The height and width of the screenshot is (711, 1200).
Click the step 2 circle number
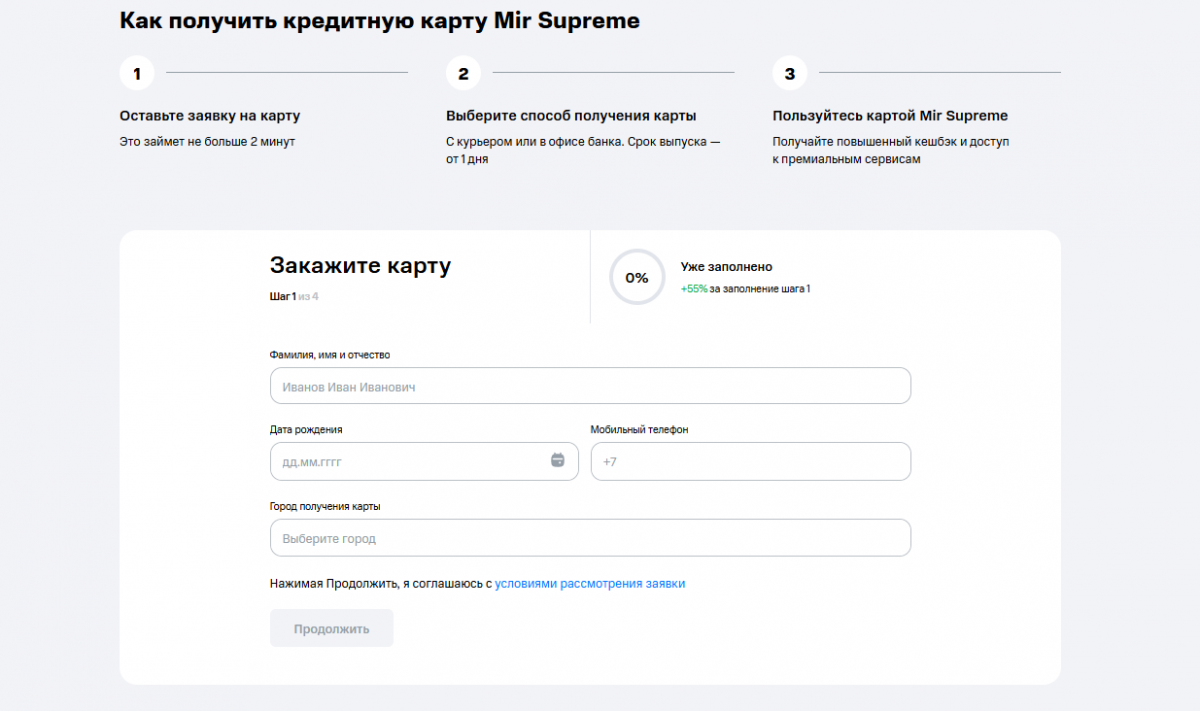click(463, 73)
